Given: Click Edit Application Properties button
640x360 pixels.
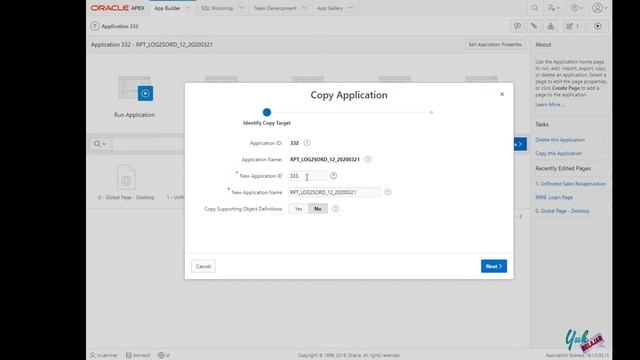Looking at the screenshot, I should [495, 44].
